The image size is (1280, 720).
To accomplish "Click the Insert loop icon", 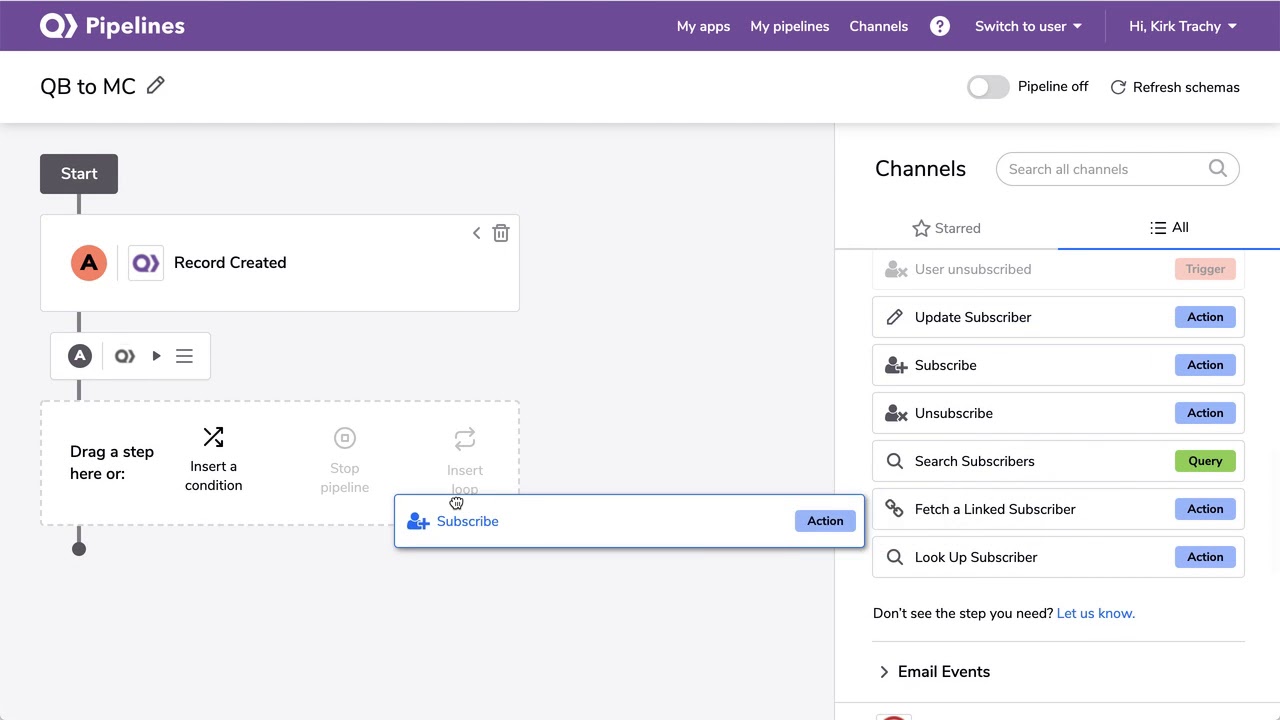I will 465,439.
